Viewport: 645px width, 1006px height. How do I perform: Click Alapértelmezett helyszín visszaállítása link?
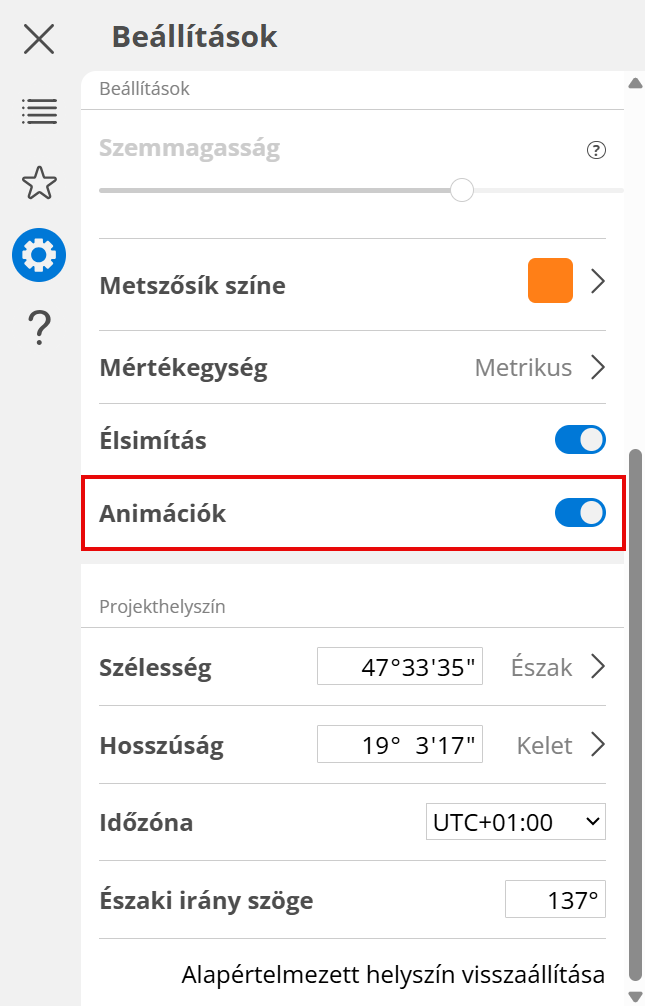pyautogui.click(x=393, y=973)
